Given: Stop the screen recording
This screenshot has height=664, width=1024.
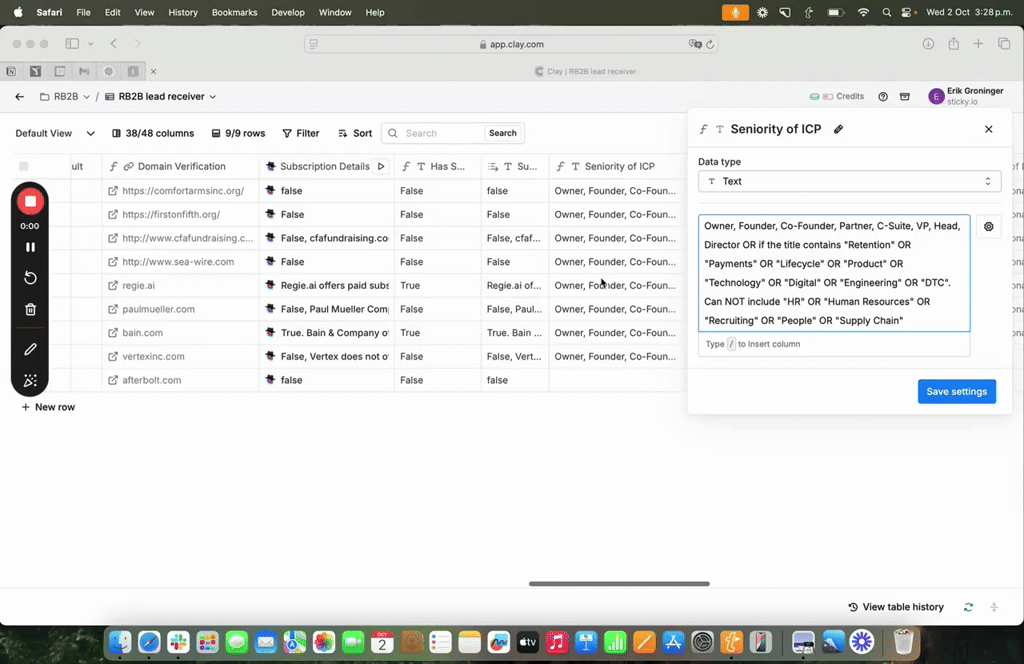Looking at the screenshot, I should (x=30, y=202).
